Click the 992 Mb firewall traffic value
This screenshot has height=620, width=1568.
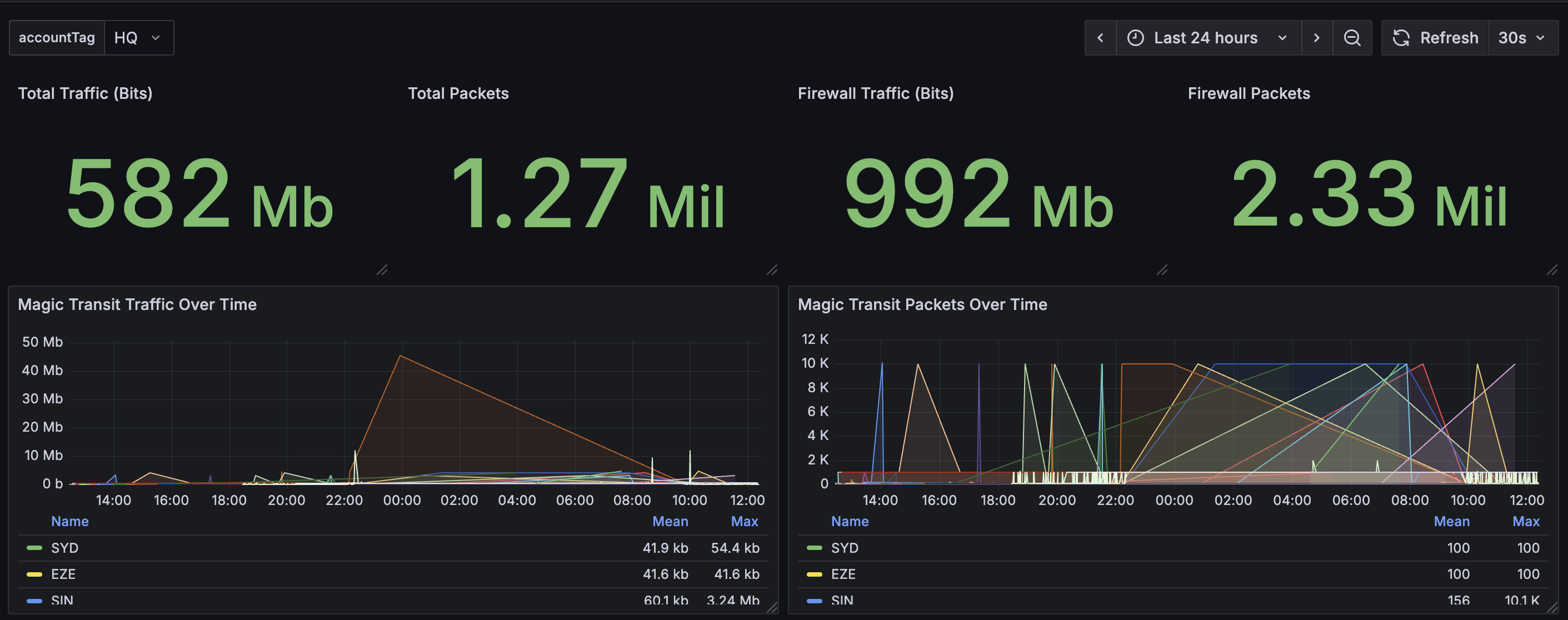[979, 193]
